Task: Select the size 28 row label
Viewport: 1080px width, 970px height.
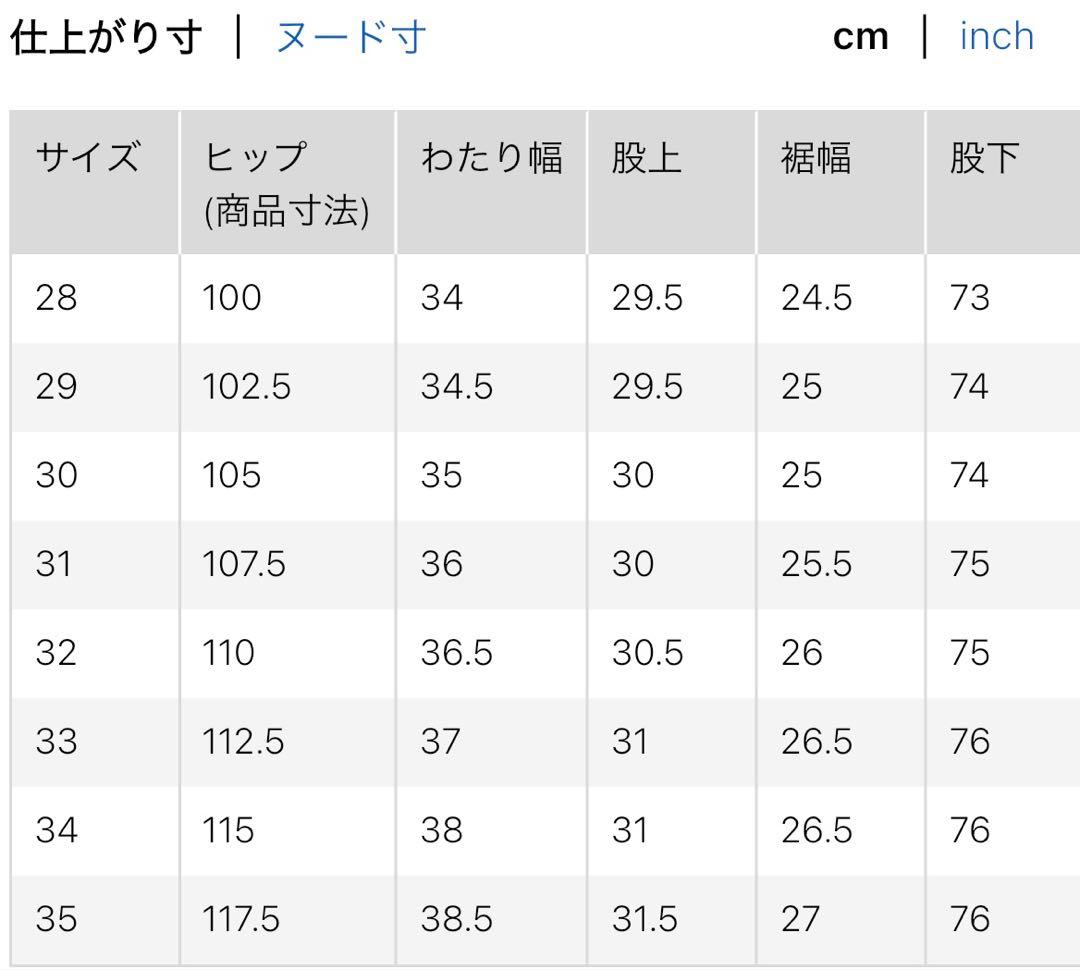Action: click(x=56, y=298)
